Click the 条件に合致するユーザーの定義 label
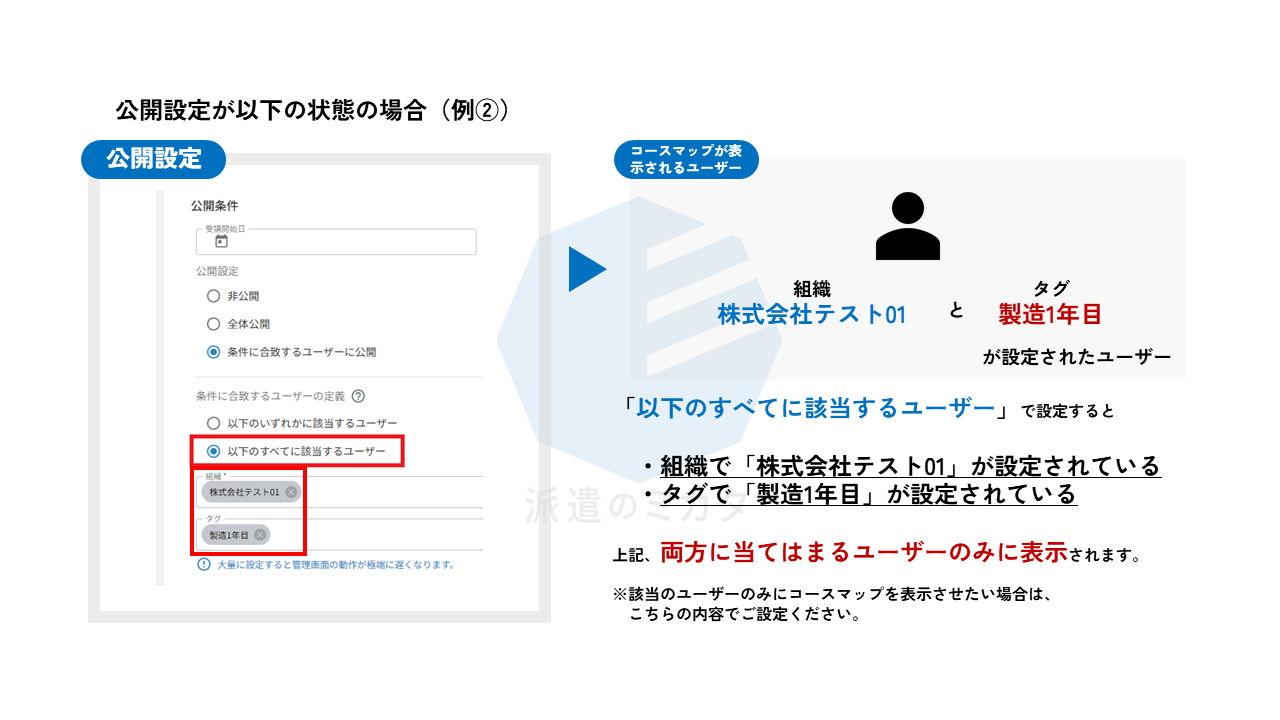 [270, 396]
